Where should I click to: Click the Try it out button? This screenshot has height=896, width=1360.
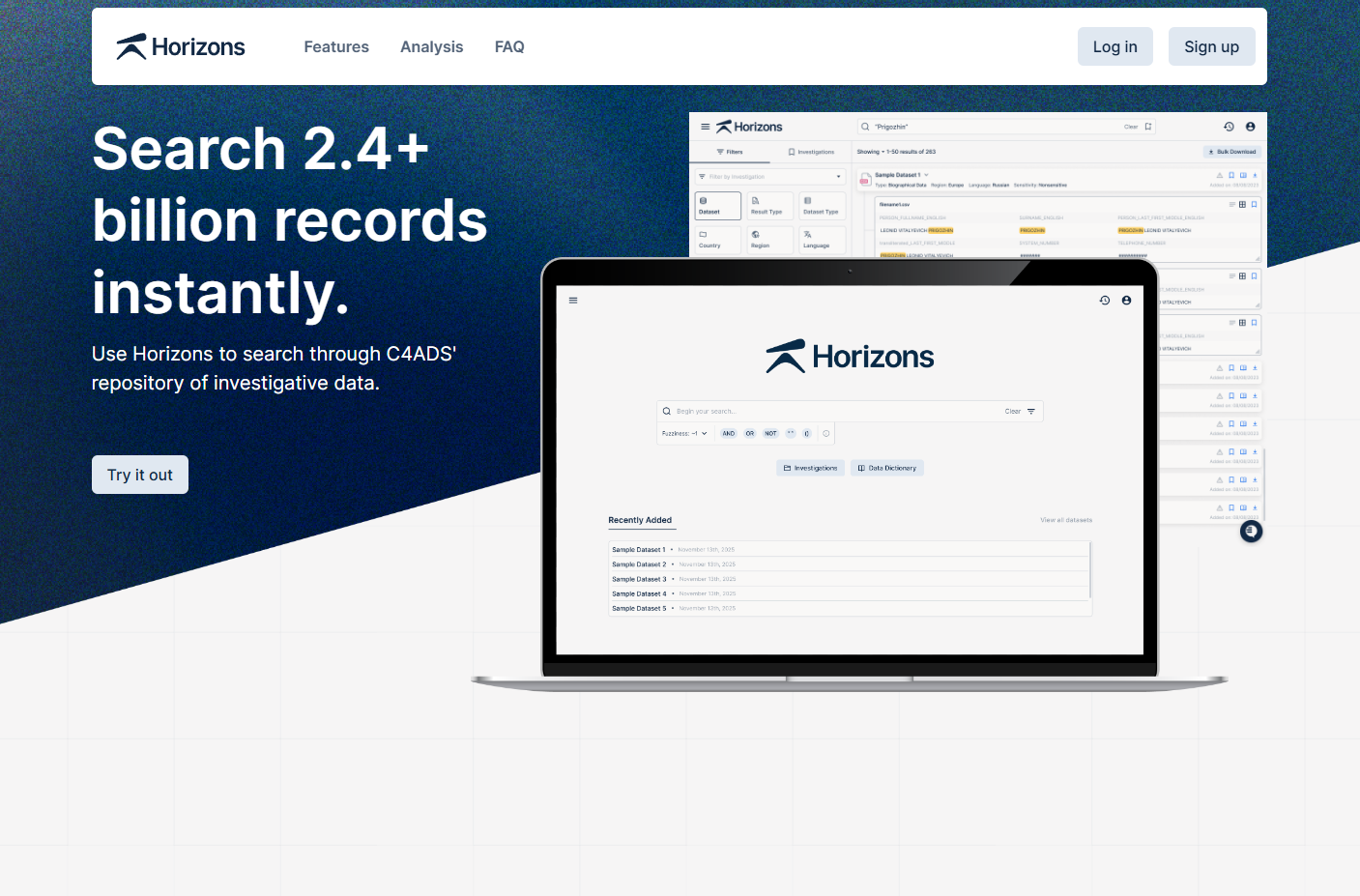coord(140,475)
